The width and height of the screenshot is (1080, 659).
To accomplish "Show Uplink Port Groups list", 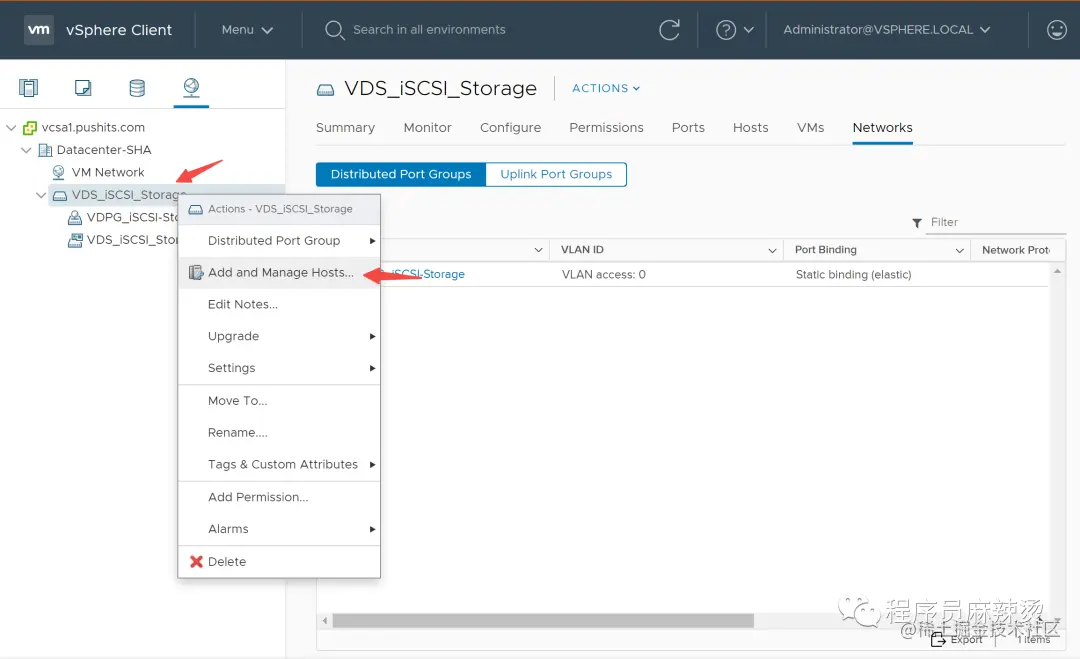I will pos(556,174).
